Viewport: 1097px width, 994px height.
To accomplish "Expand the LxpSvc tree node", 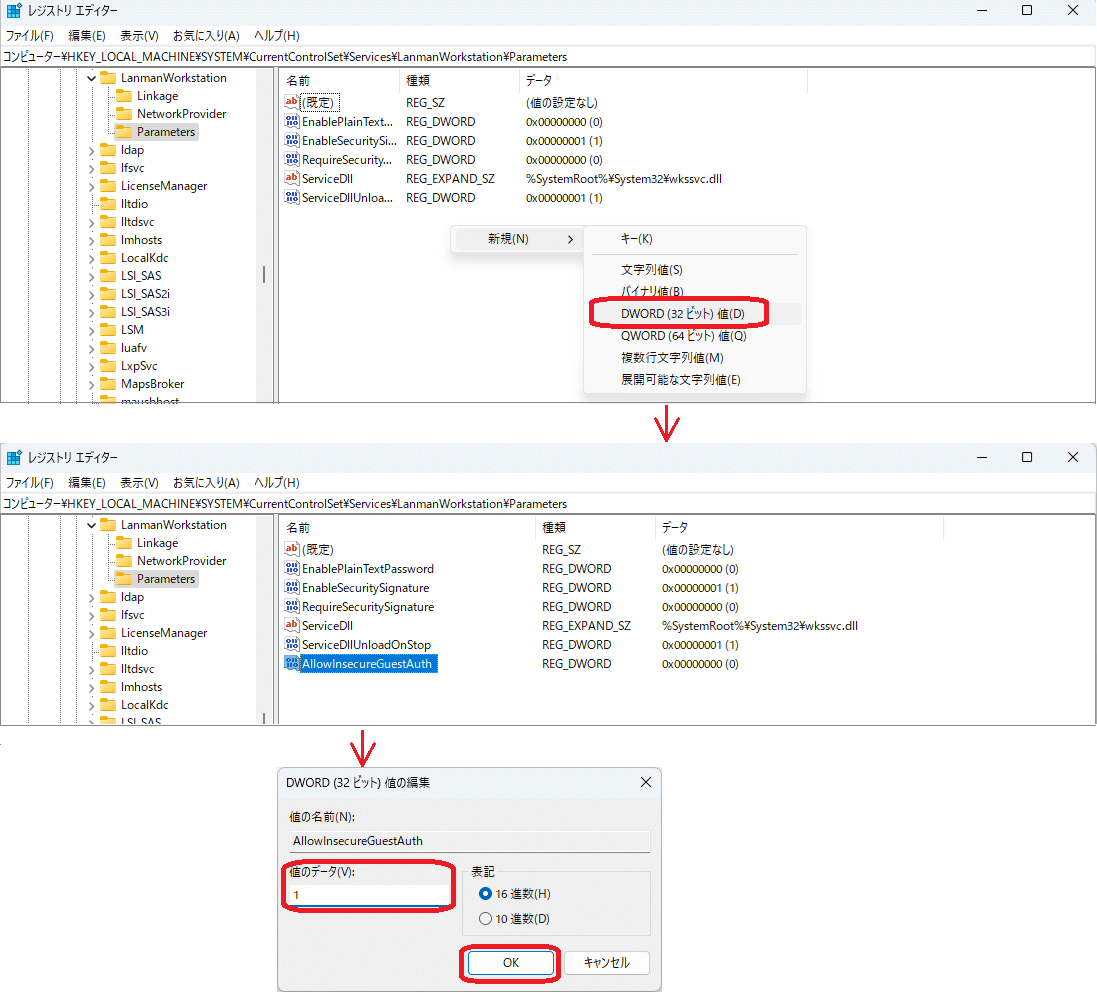I will coord(91,366).
